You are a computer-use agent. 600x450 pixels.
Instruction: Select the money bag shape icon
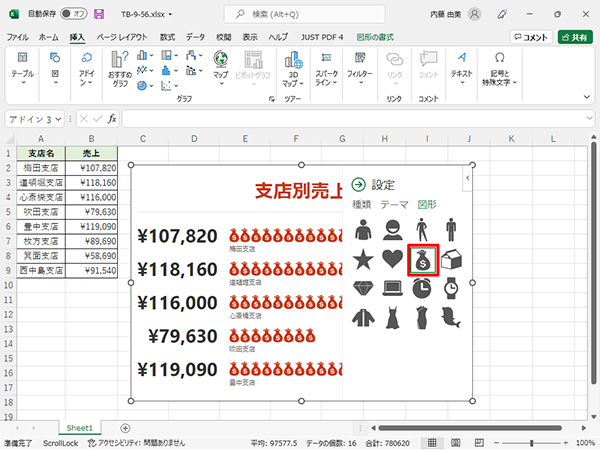coord(422,261)
